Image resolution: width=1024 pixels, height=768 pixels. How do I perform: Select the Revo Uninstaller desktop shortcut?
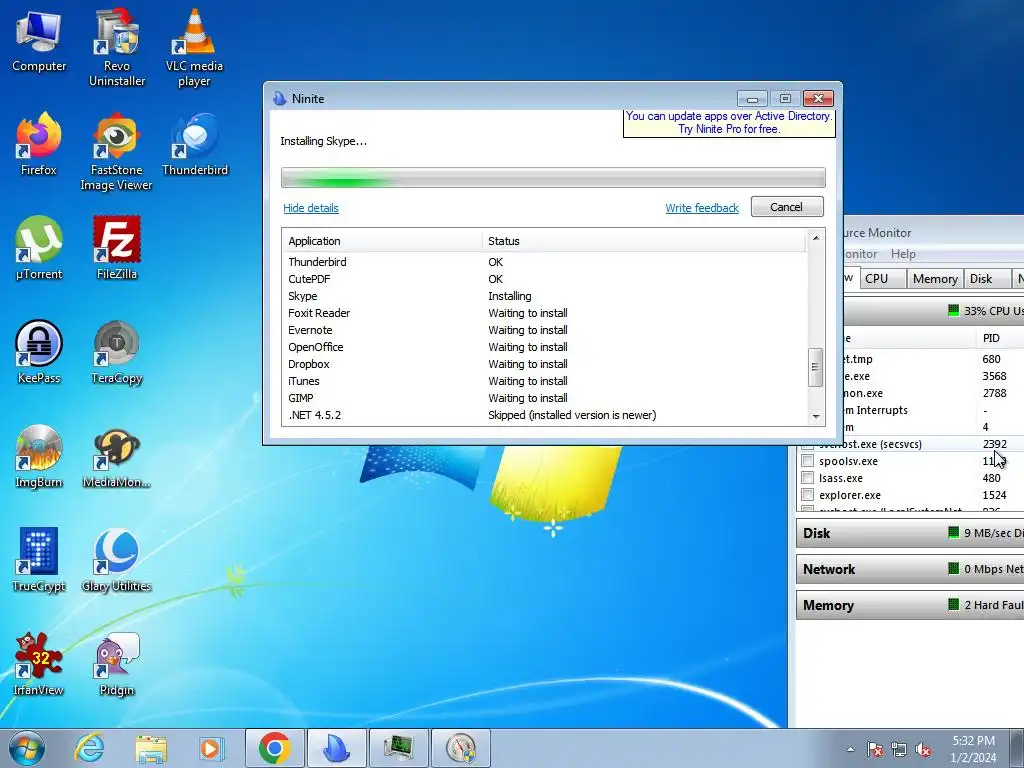click(x=117, y=47)
